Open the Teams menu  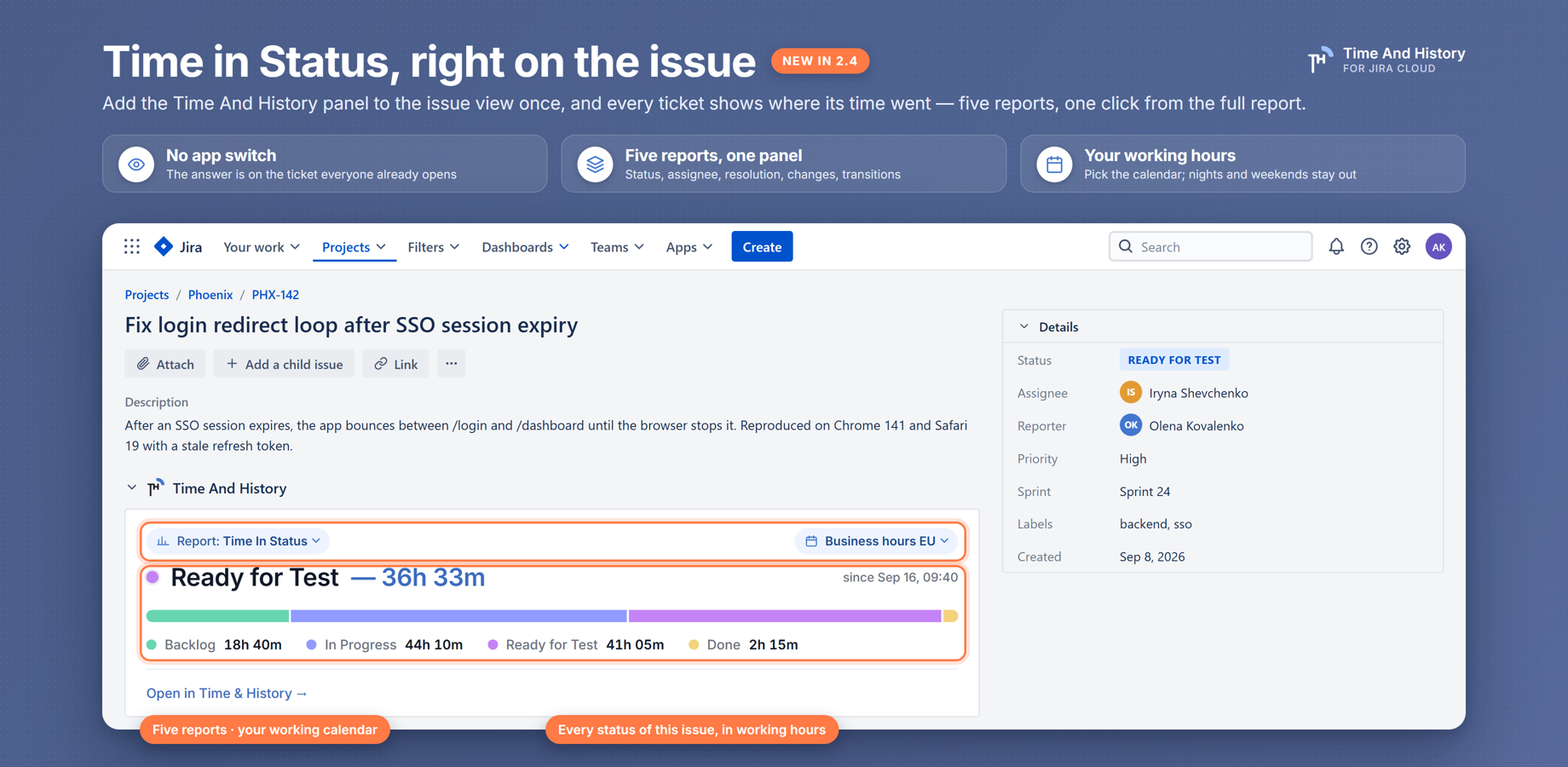click(x=617, y=246)
